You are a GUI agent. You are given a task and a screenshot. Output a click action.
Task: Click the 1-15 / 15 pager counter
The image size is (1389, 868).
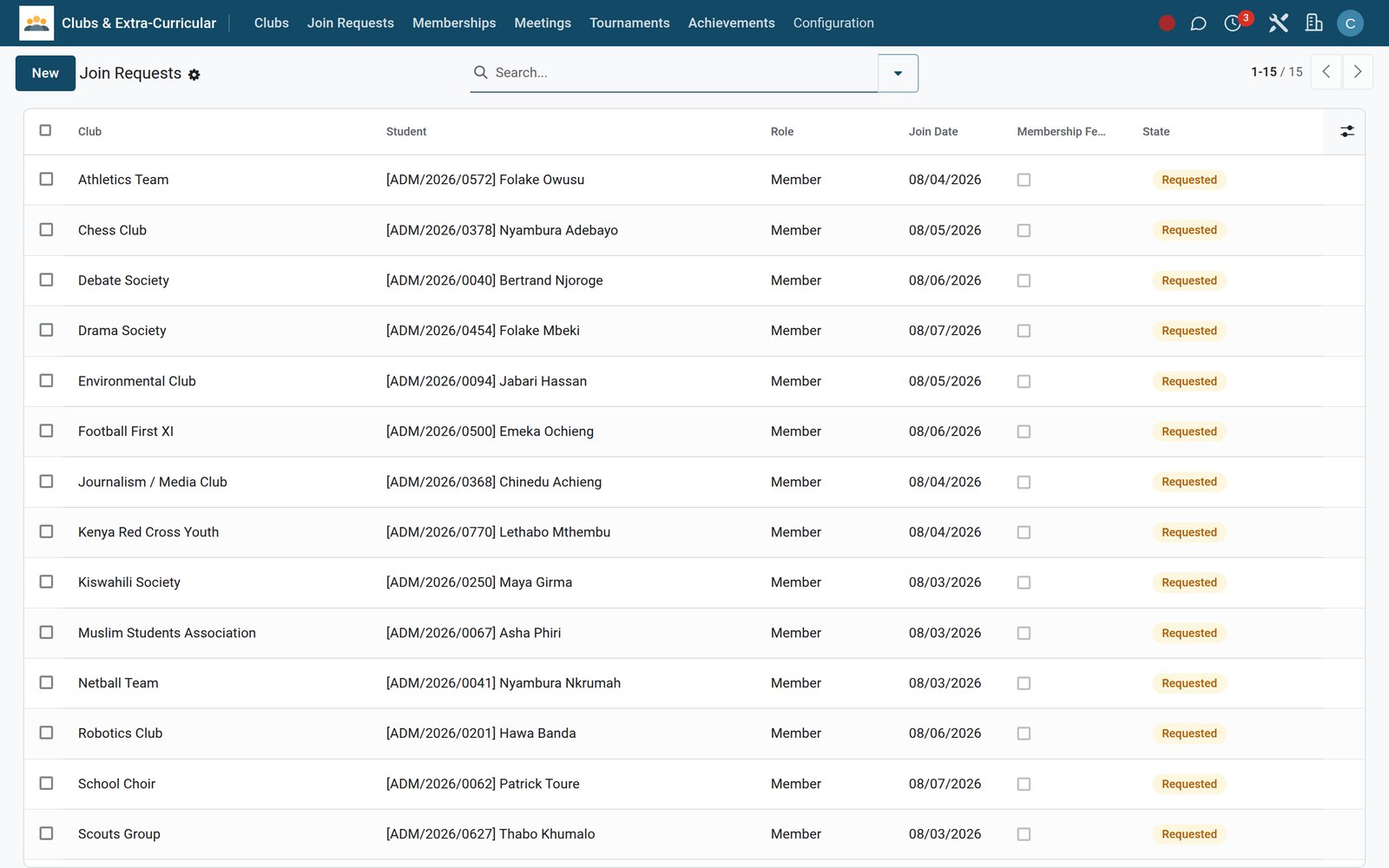pyautogui.click(x=1276, y=72)
